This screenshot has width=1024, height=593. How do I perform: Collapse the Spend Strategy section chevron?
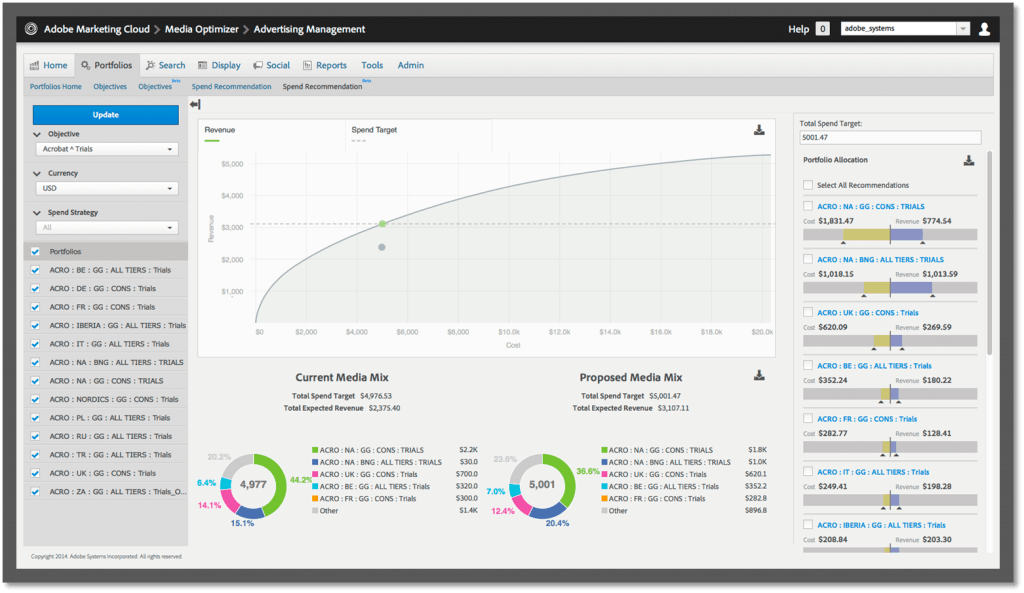pos(37,213)
